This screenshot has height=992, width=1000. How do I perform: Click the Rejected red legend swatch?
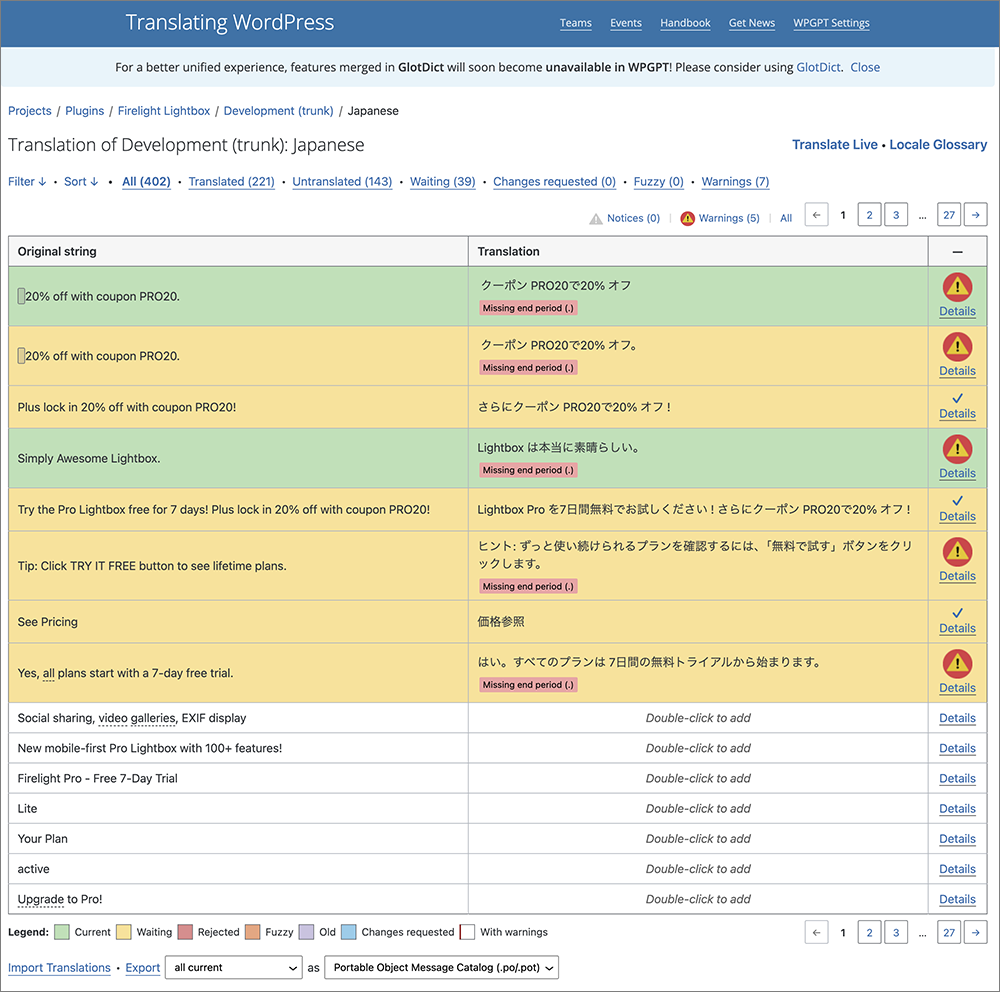click(x=185, y=933)
